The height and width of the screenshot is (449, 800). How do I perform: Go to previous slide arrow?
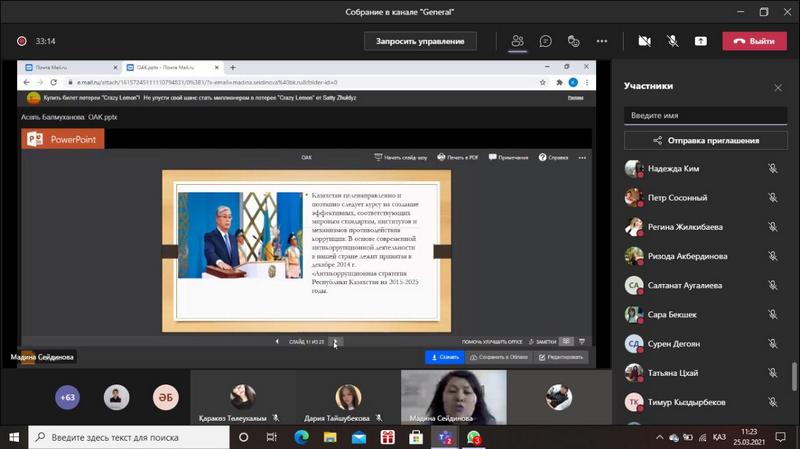point(277,341)
